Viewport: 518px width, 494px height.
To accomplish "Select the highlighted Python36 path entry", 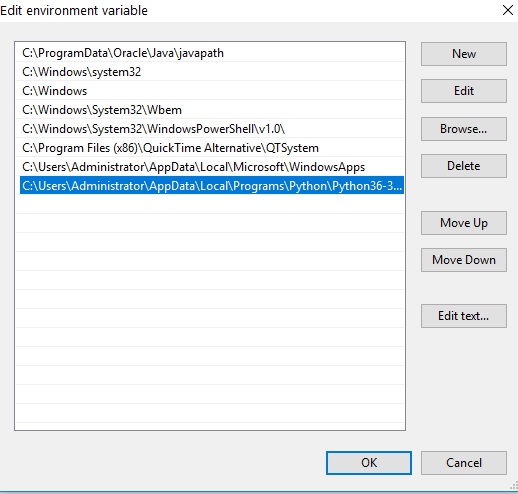I will click(x=212, y=186).
